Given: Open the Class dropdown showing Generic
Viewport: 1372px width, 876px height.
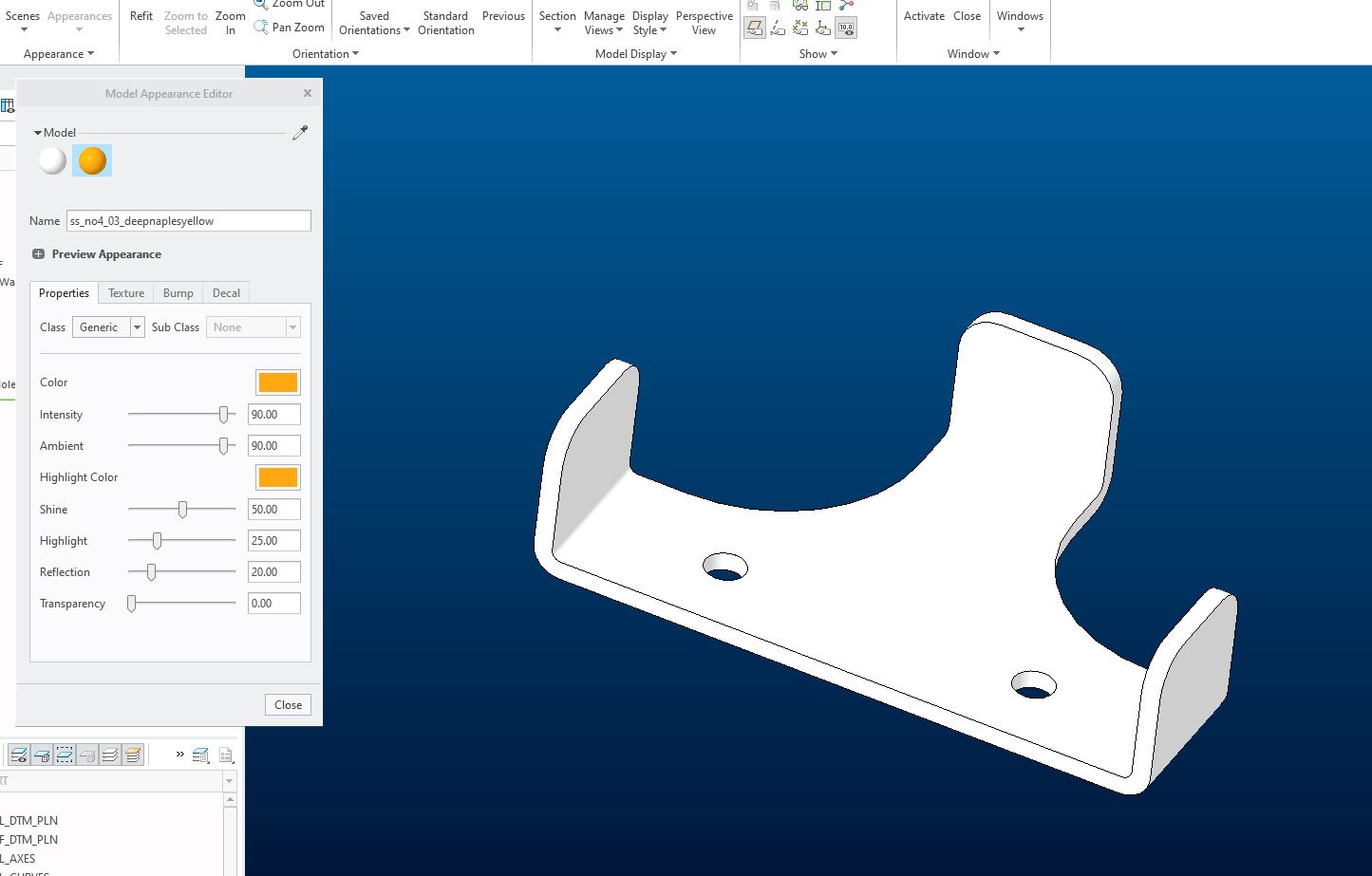Looking at the screenshot, I should [x=136, y=326].
